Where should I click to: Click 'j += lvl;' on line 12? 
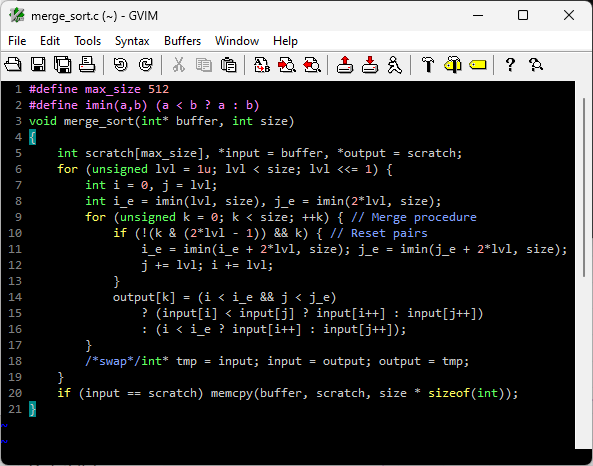coord(172,265)
